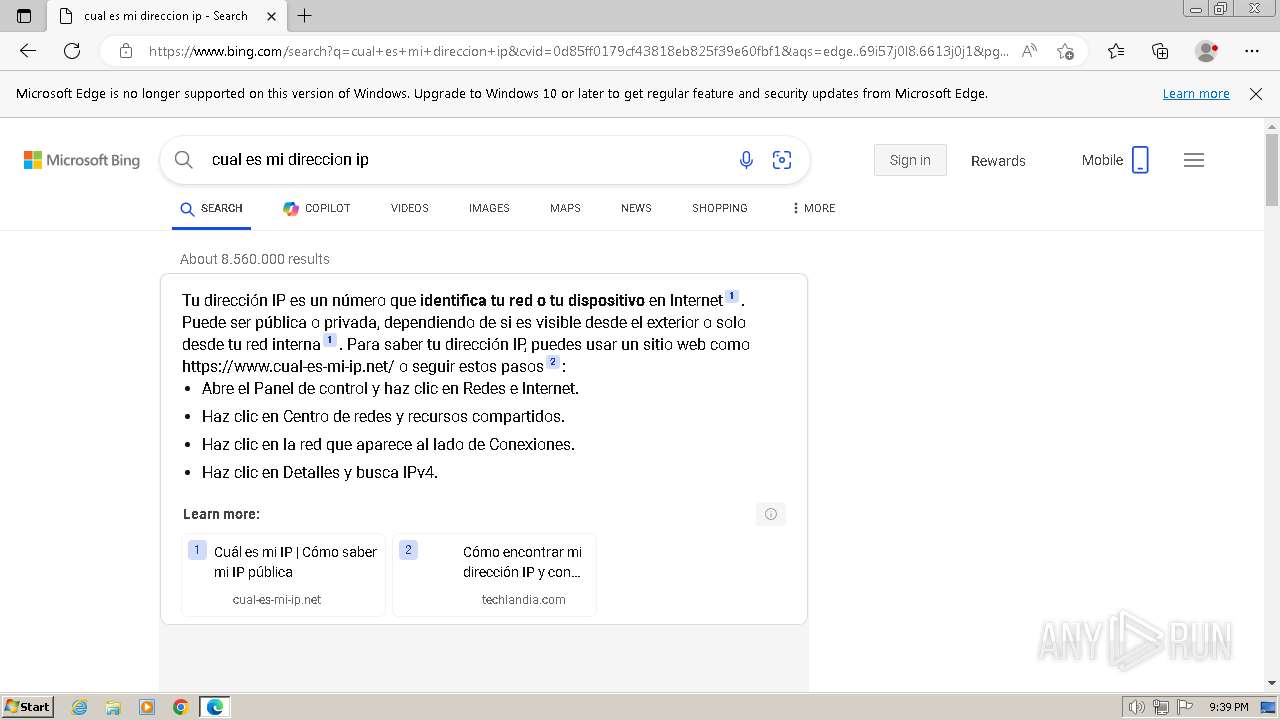
Task: Open answer info icon
Action: pos(771,514)
